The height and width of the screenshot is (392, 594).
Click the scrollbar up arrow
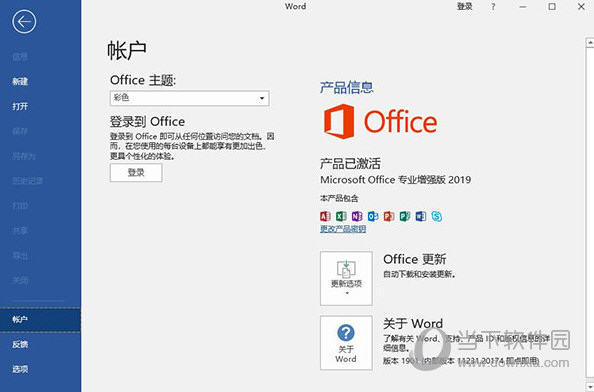[x=590, y=42]
